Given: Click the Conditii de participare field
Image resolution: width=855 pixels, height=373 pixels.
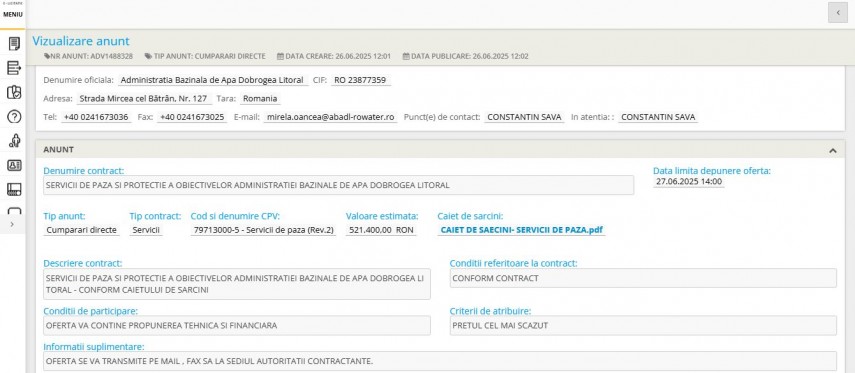Looking at the screenshot, I should click(237, 326).
